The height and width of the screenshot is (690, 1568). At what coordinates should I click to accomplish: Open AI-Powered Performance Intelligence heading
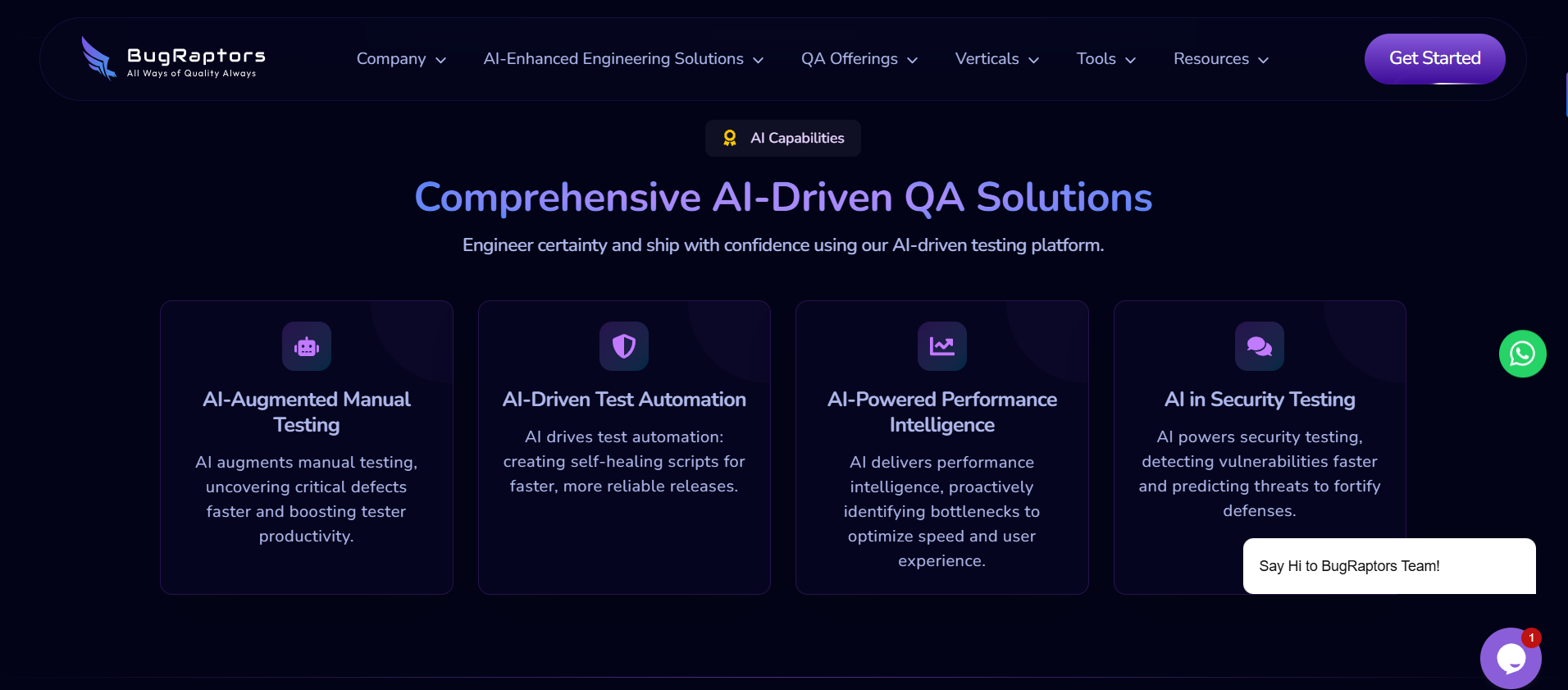point(942,412)
